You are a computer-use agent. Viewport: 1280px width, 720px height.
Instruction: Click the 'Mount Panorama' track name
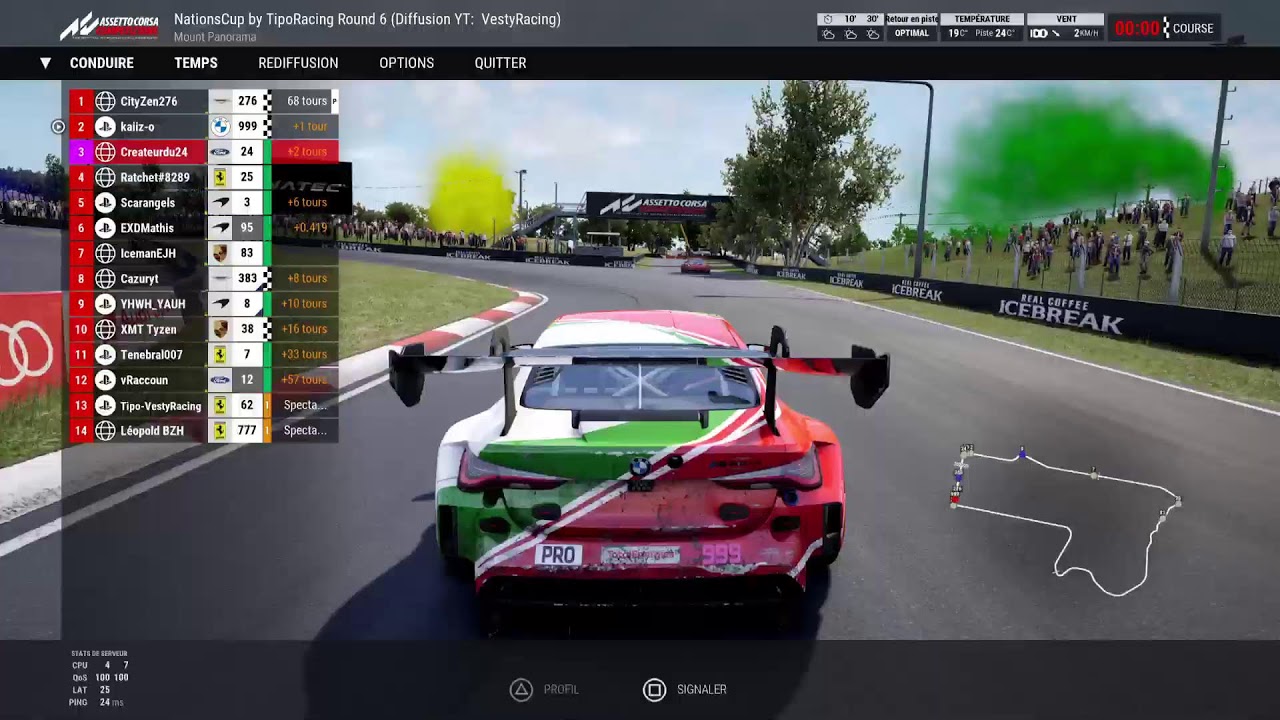[215, 37]
